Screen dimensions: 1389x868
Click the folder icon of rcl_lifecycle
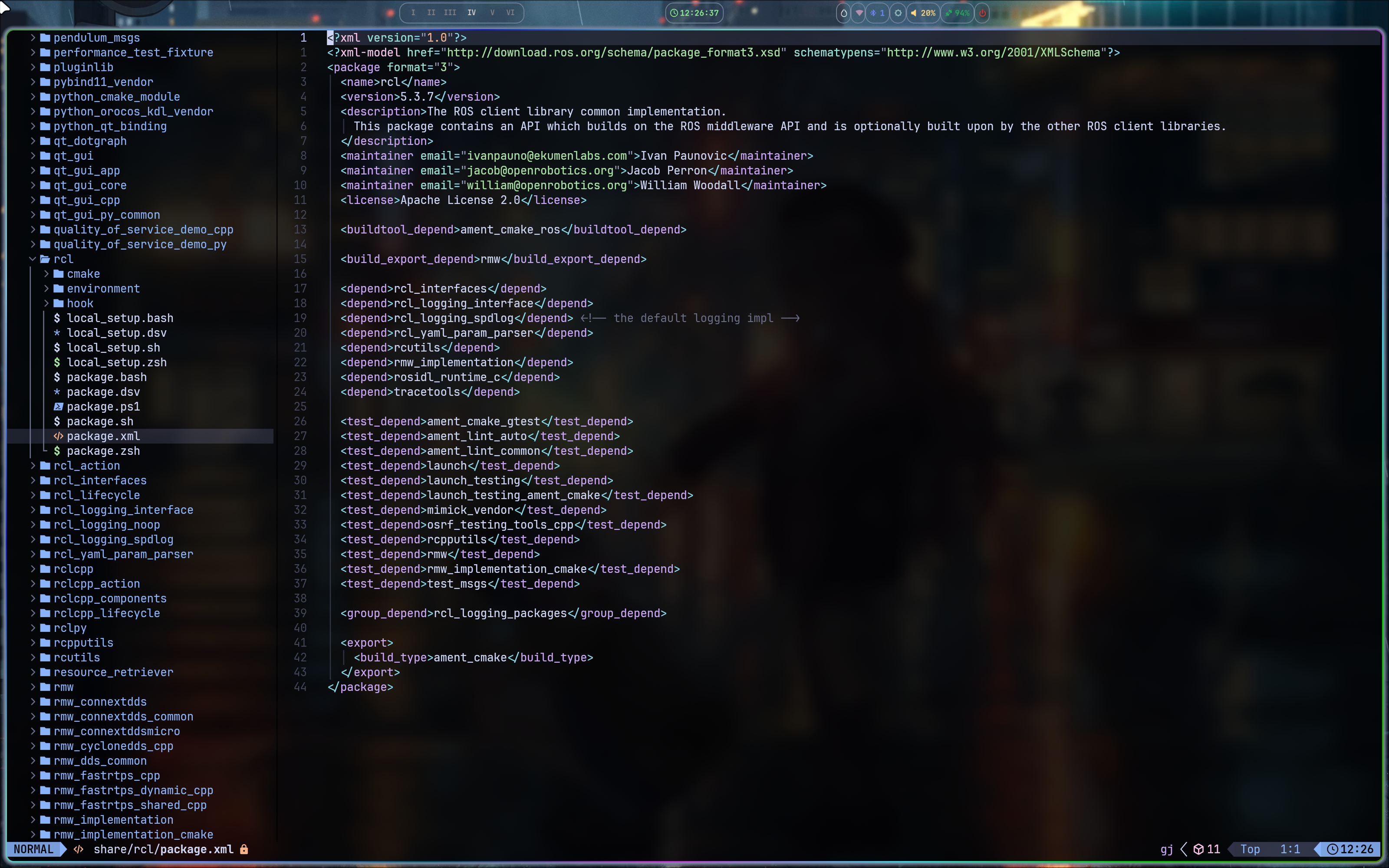tap(45, 495)
